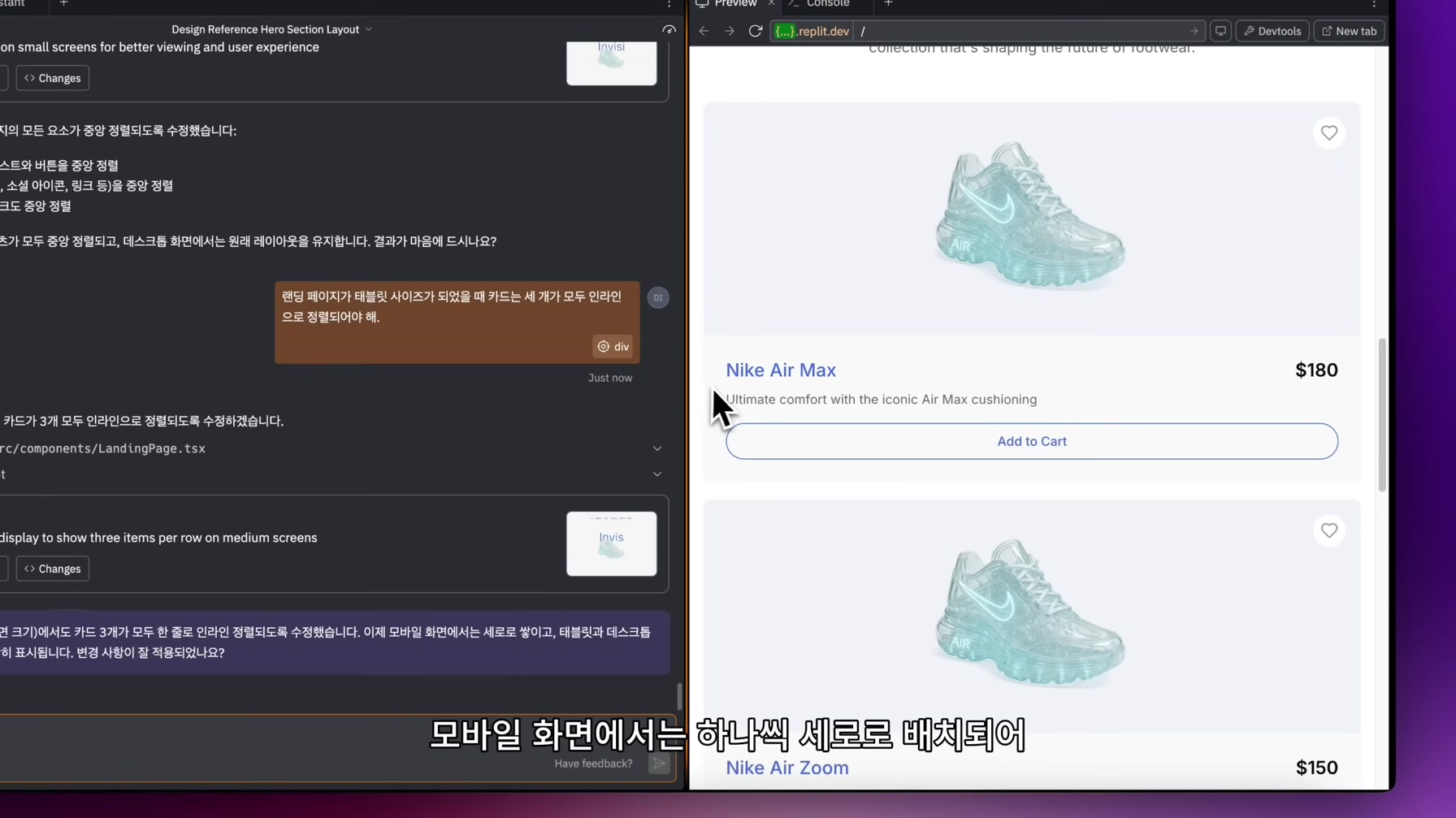Reload the preview page
The width and height of the screenshot is (1456, 818).
click(755, 31)
